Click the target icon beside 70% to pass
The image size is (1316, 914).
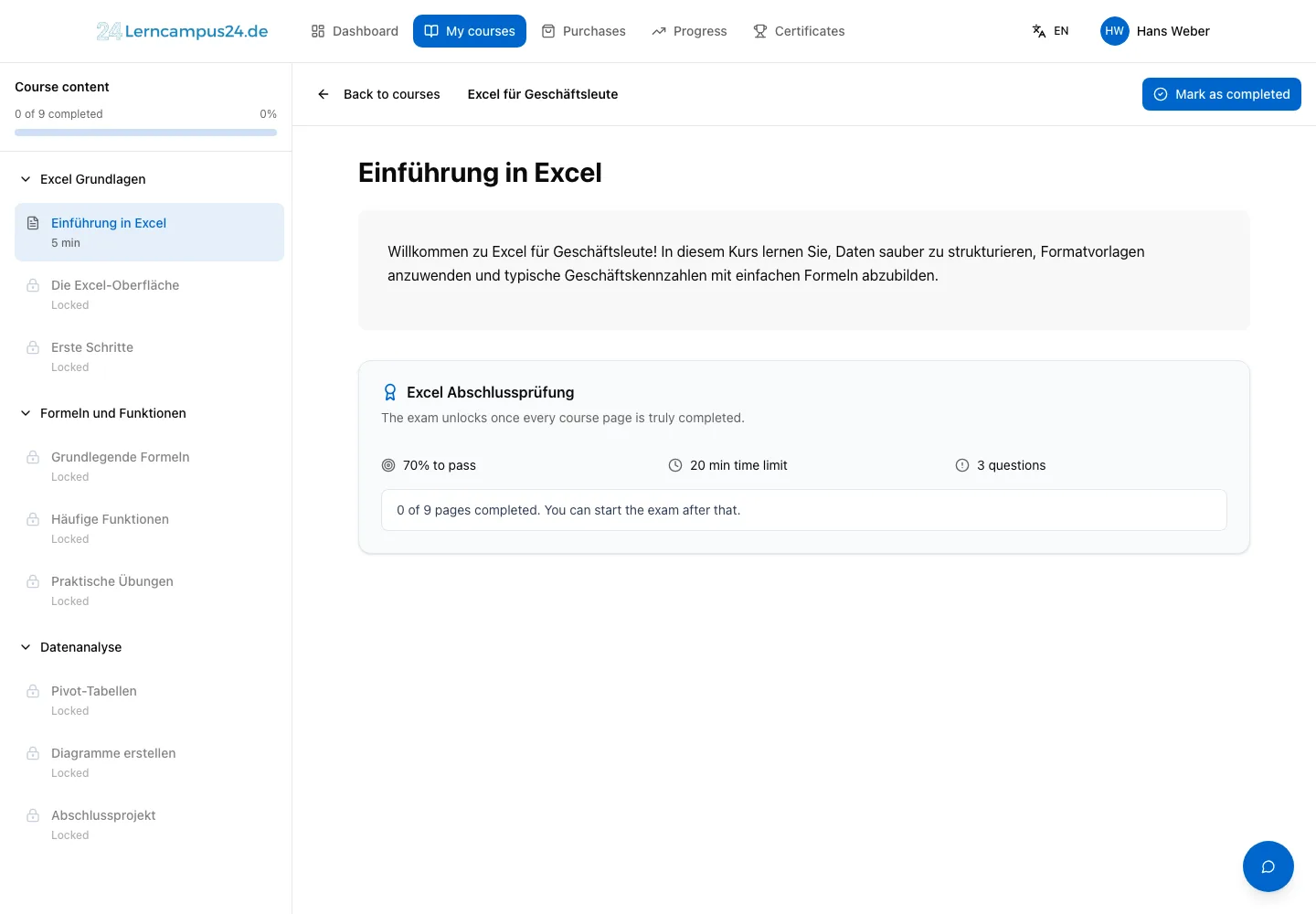pos(388,465)
